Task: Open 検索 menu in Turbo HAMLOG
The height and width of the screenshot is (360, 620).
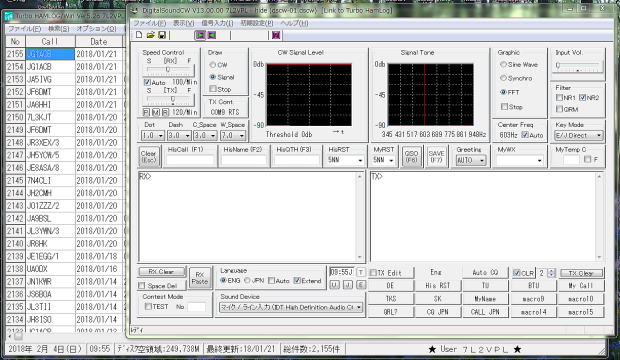Action: tap(59, 29)
